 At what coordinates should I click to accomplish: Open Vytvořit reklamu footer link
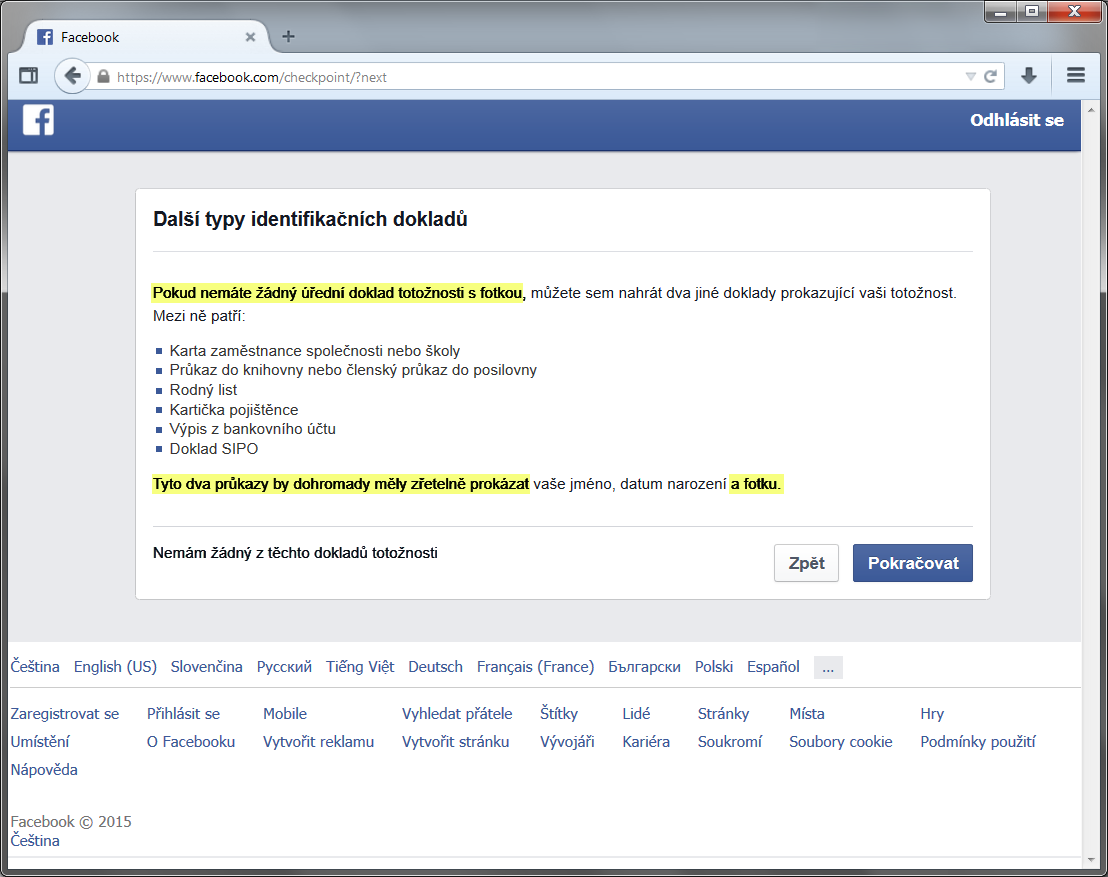coord(319,741)
